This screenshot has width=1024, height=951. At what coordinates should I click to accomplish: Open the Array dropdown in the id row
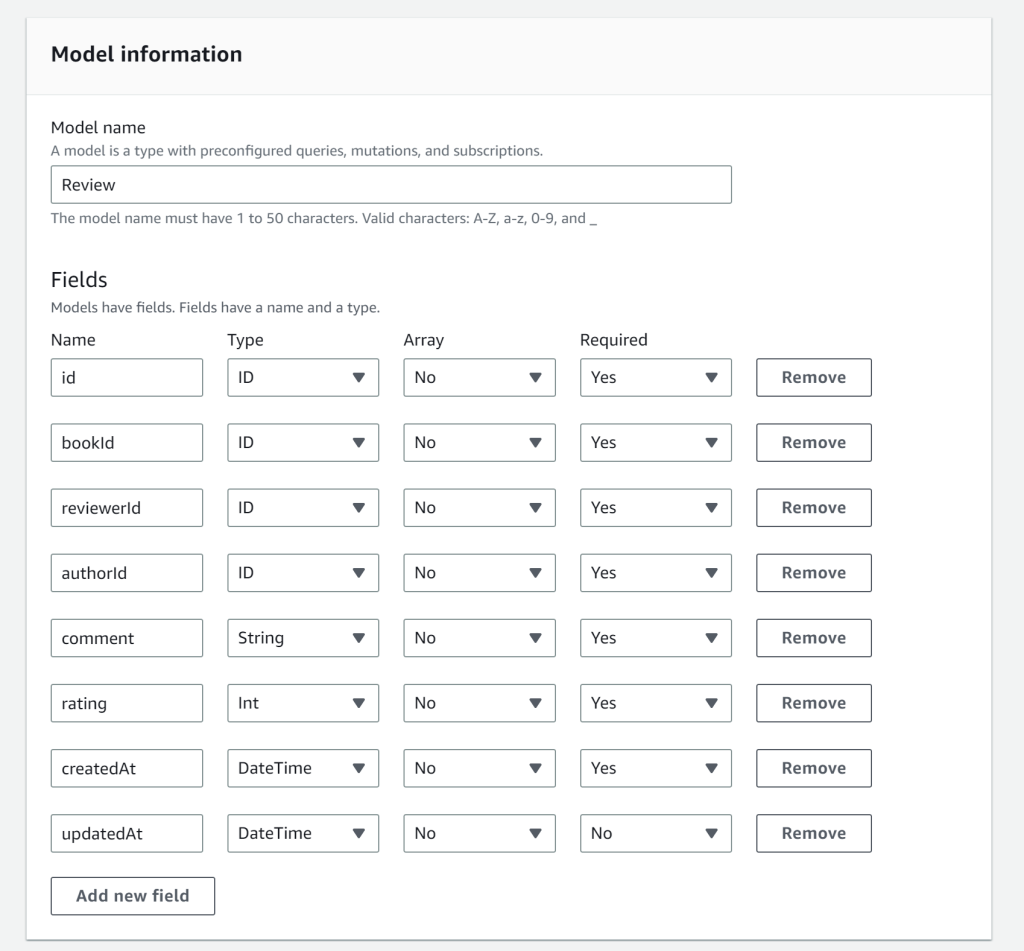pos(479,377)
